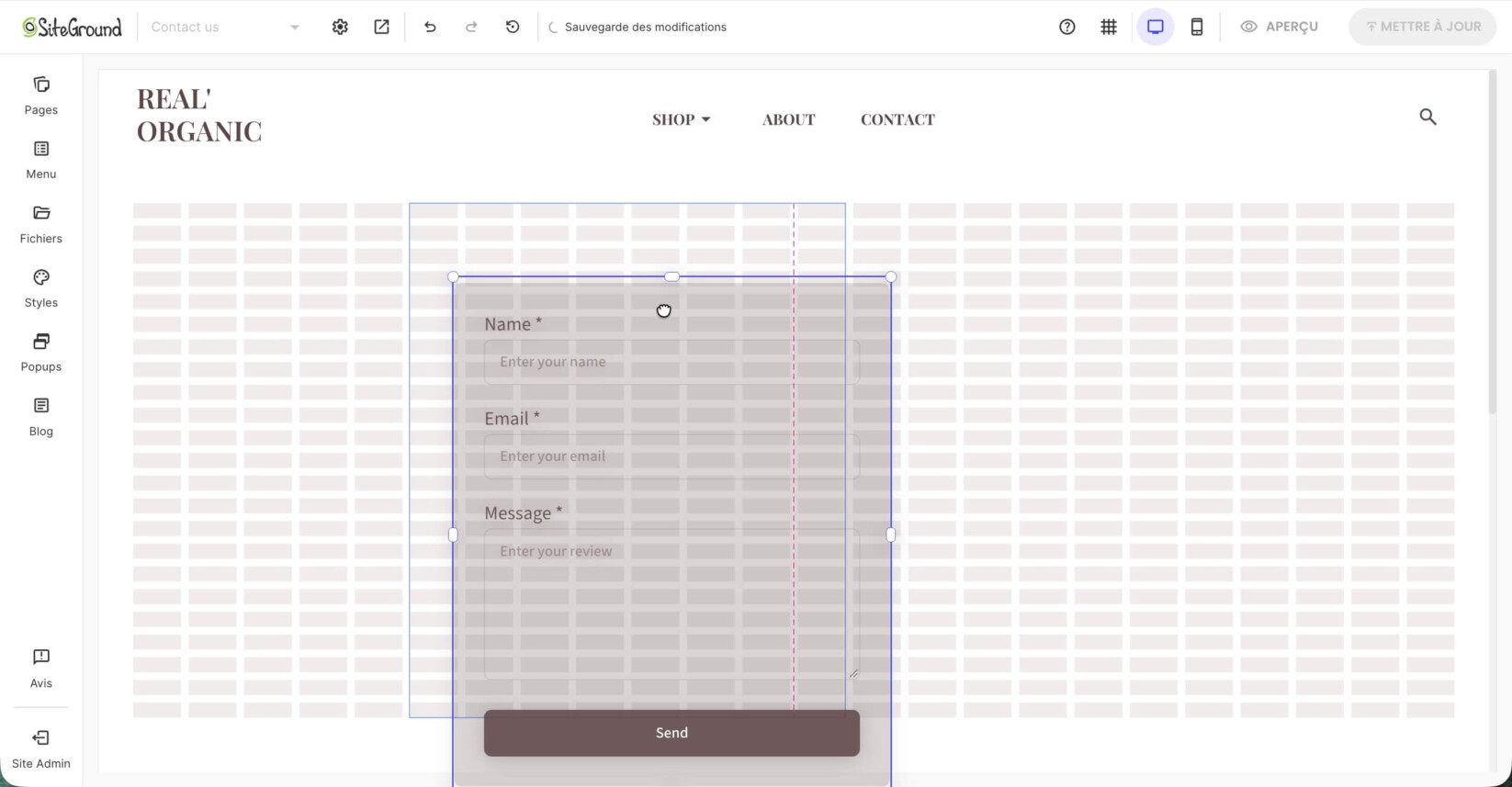Open the Pages panel
The height and width of the screenshot is (787, 1512).
click(41, 96)
